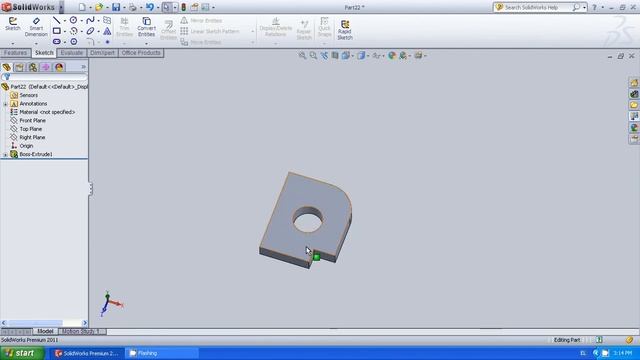Open the DimXpertManager tab
This screenshot has height=360, width=640.
click(x=46, y=67)
